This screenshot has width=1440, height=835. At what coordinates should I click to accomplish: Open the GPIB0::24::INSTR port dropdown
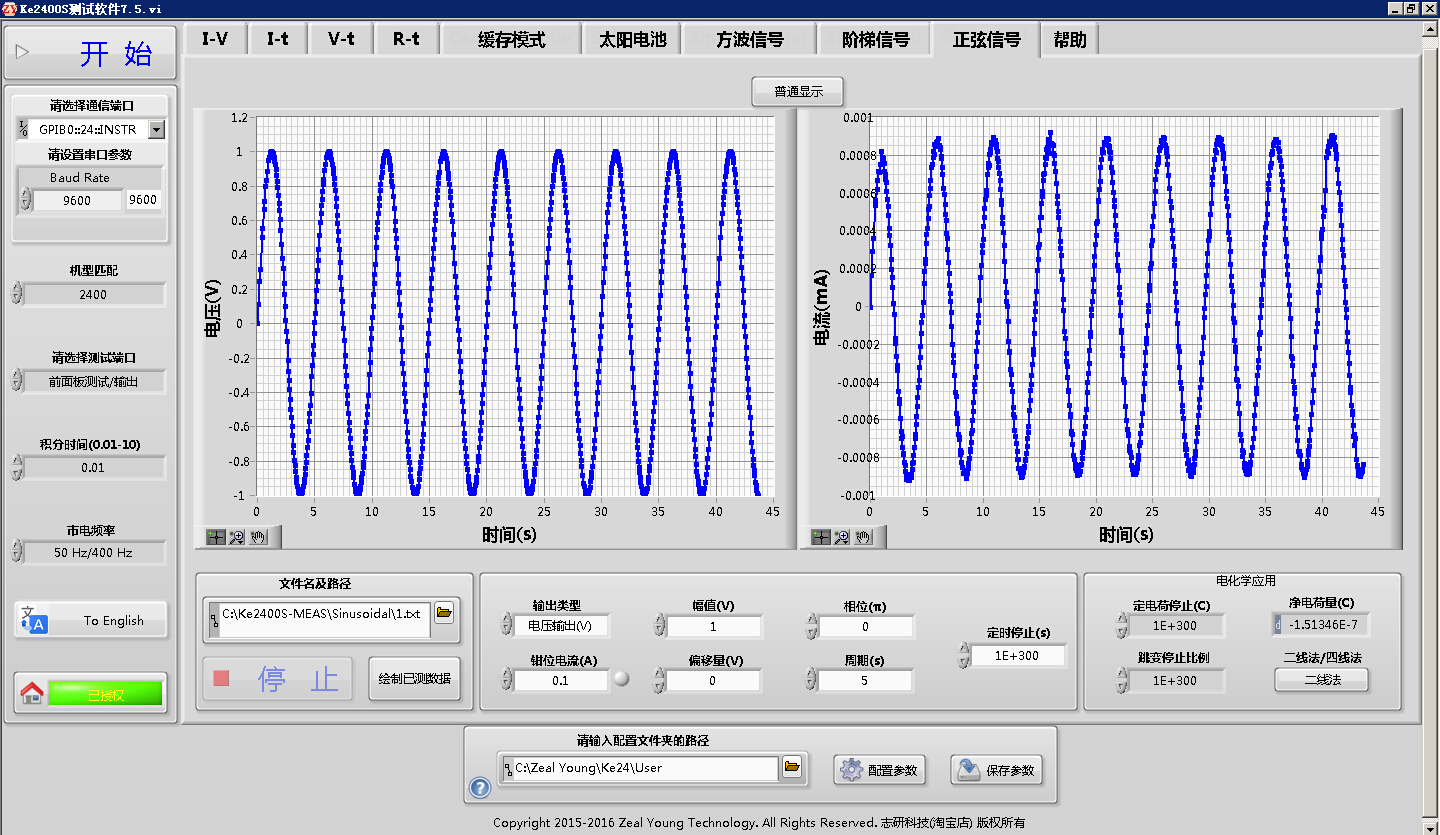pos(157,129)
